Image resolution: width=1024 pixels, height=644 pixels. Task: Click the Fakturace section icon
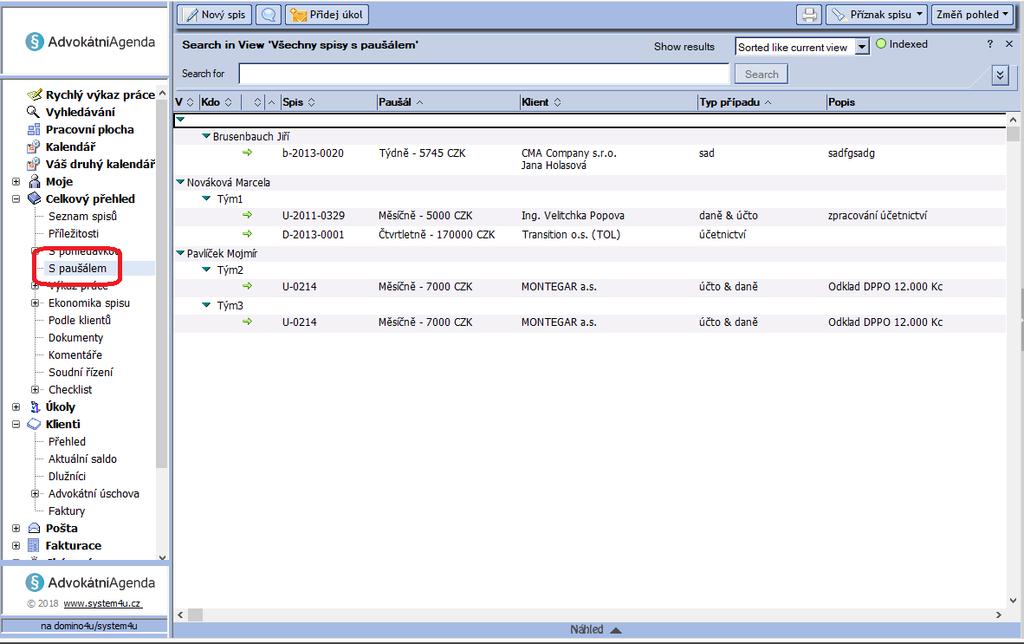(34, 545)
